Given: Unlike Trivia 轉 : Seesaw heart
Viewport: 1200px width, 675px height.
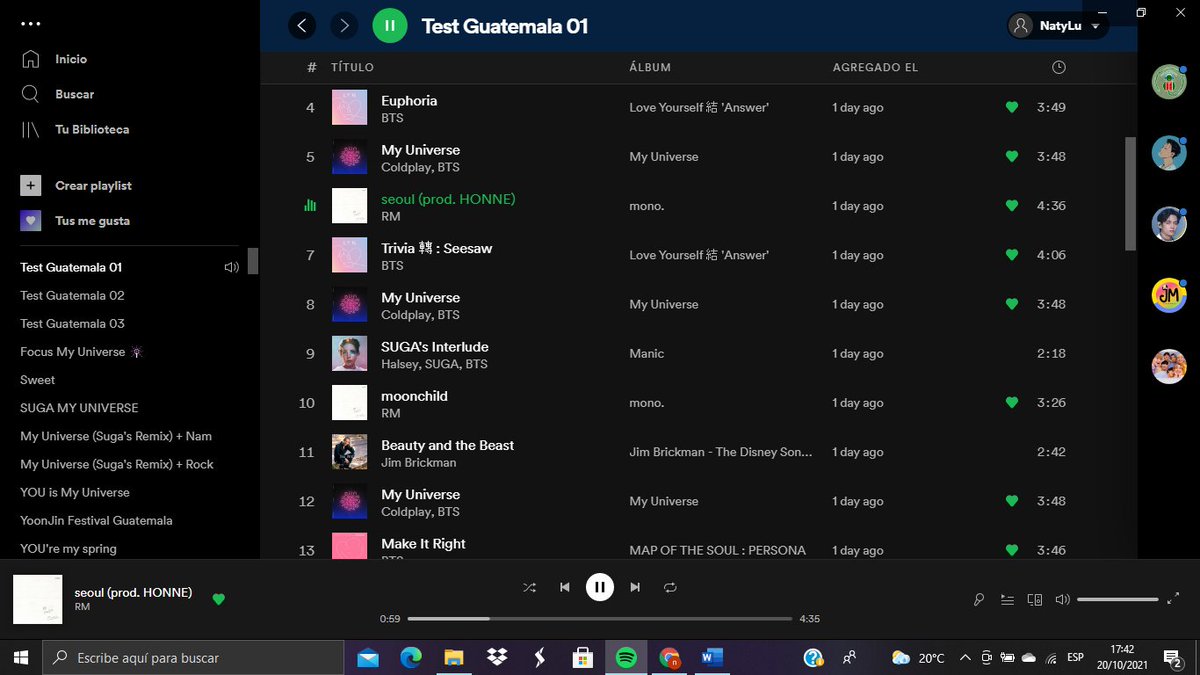Looking at the screenshot, I should click(x=1012, y=255).
